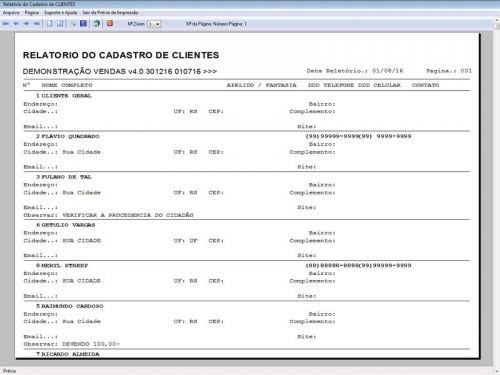Select the RICARDO ALMEIDA record name
500x375 pixels.
coord(70,354)
